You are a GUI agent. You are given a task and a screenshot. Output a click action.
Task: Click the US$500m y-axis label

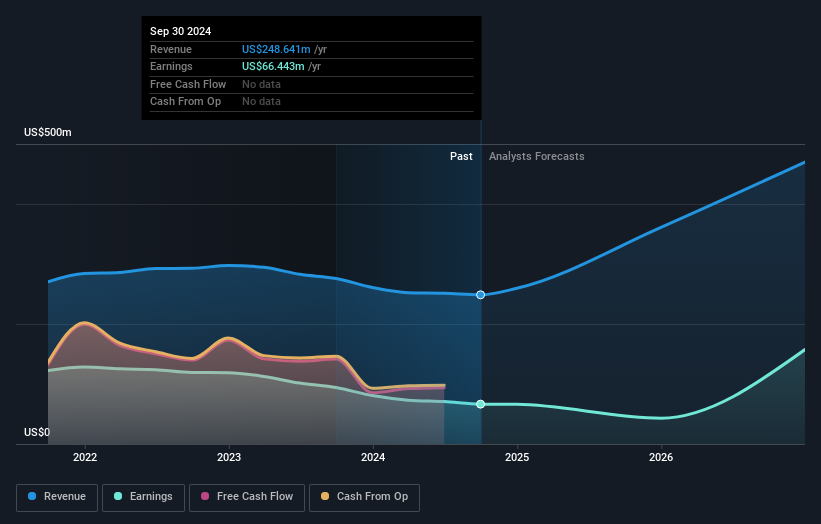(48, 132)
